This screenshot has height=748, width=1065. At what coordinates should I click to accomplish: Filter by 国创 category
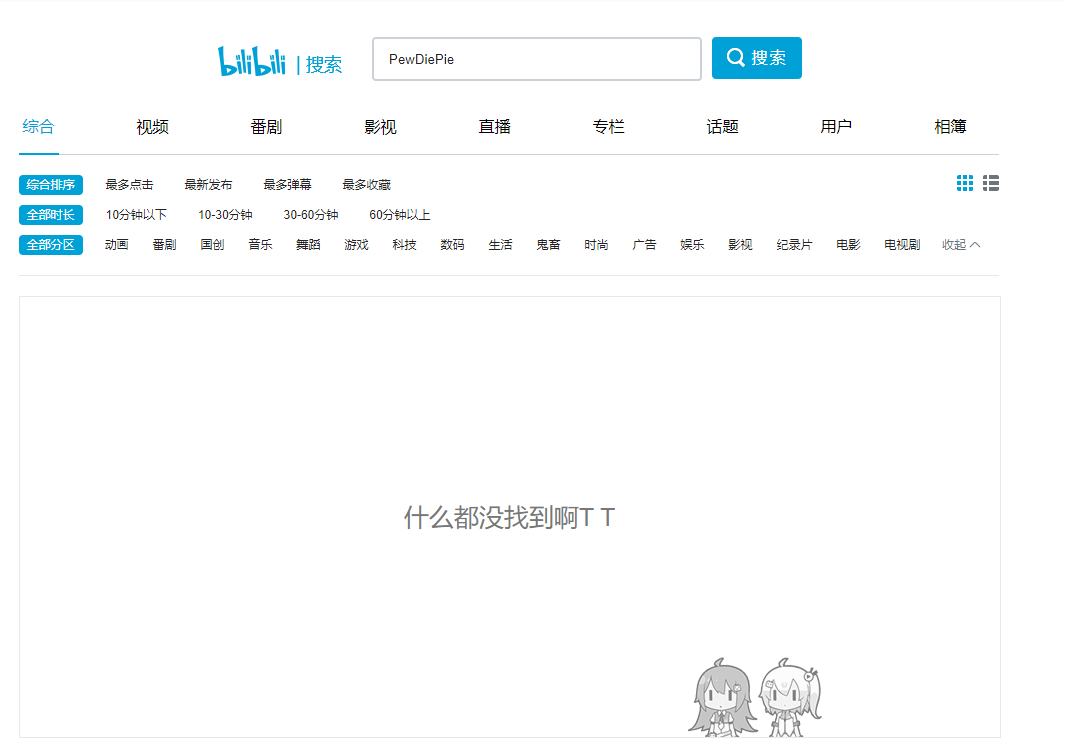tap(213, 245)
